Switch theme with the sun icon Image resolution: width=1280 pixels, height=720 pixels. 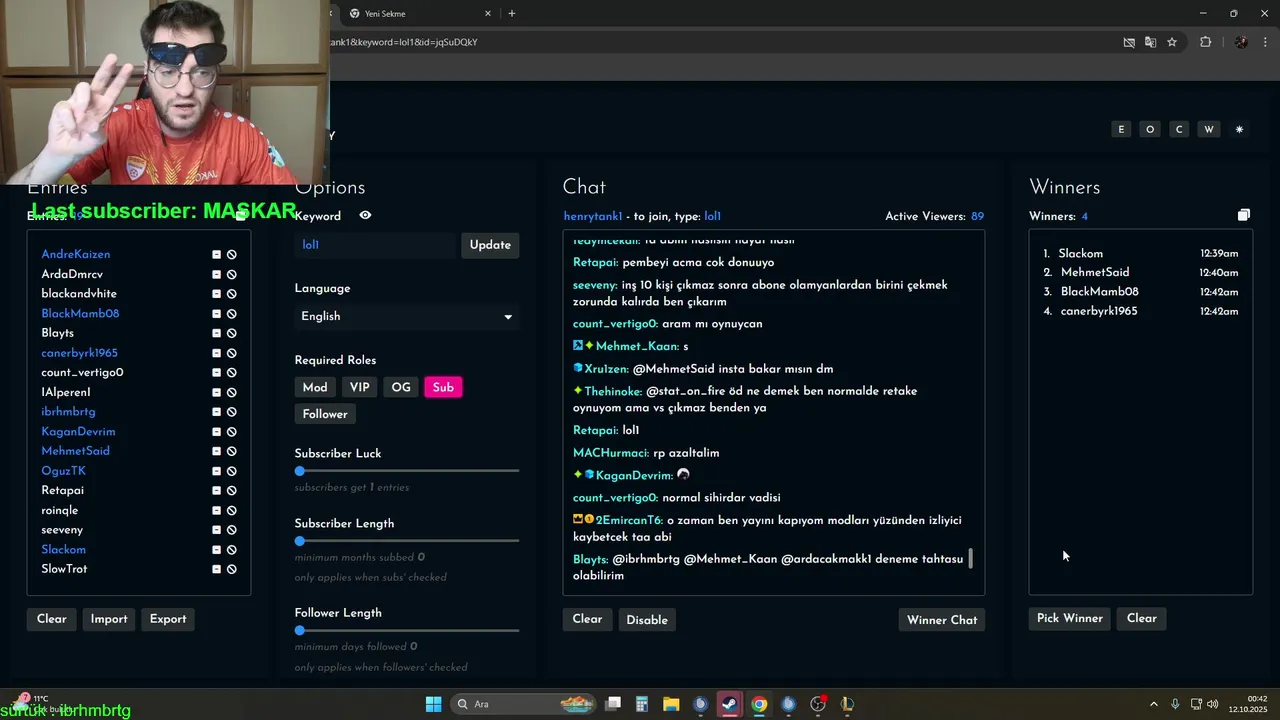click(x=1239, y=129)
